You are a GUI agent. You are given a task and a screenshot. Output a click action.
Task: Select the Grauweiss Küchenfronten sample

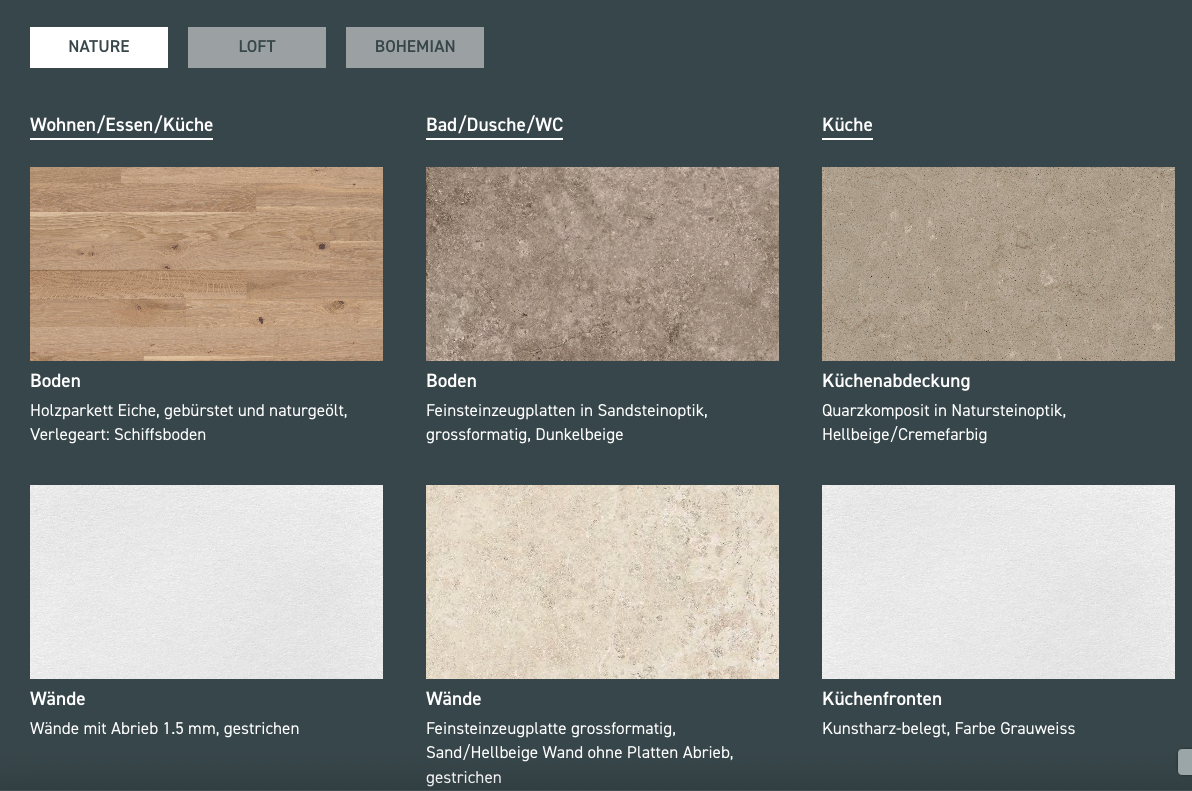pyautogui.click(x=998, y=581)
